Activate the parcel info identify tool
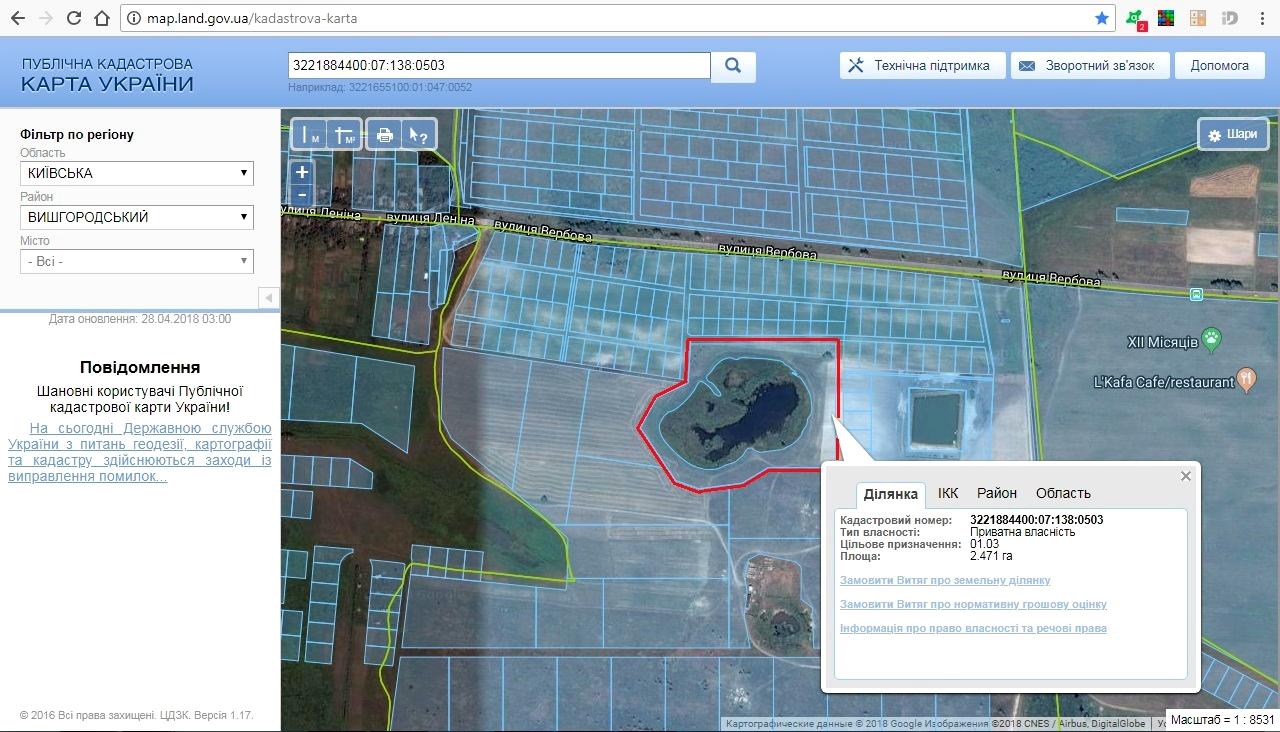 point(419,135)
